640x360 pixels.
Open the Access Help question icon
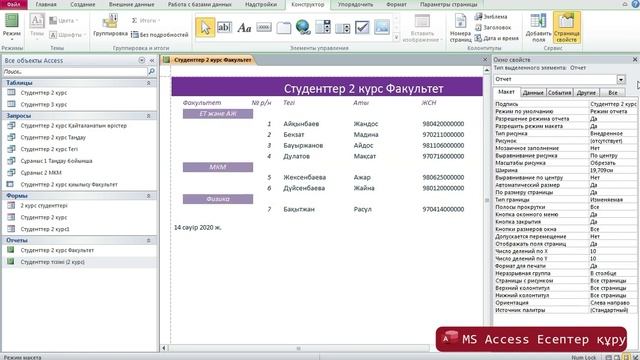636,4
